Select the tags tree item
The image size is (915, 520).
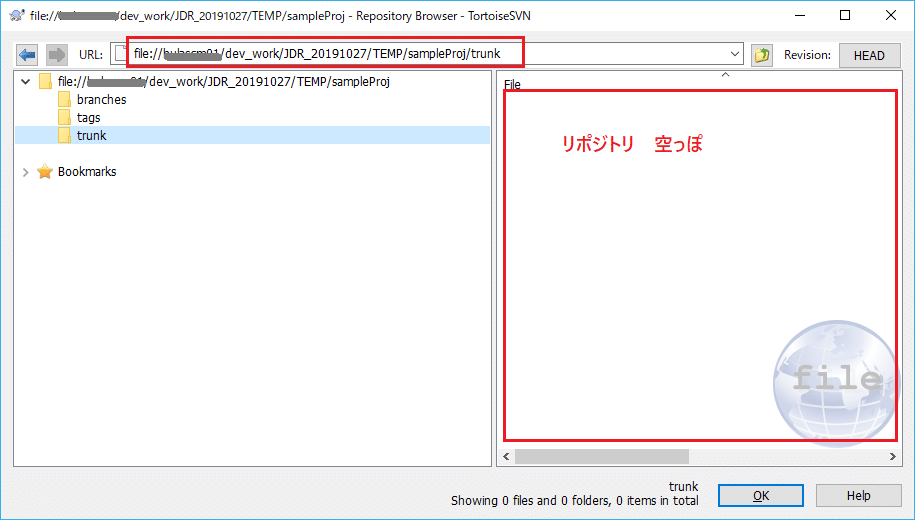pos(89,118)
